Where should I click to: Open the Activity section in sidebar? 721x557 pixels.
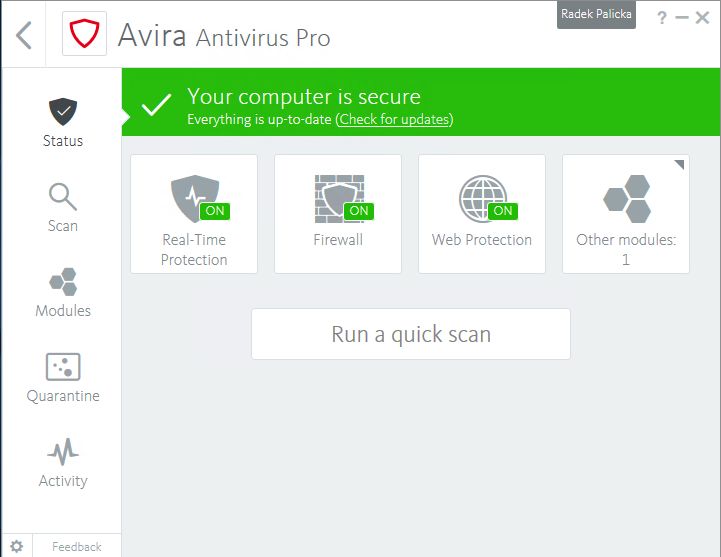[x=63, y=463]
